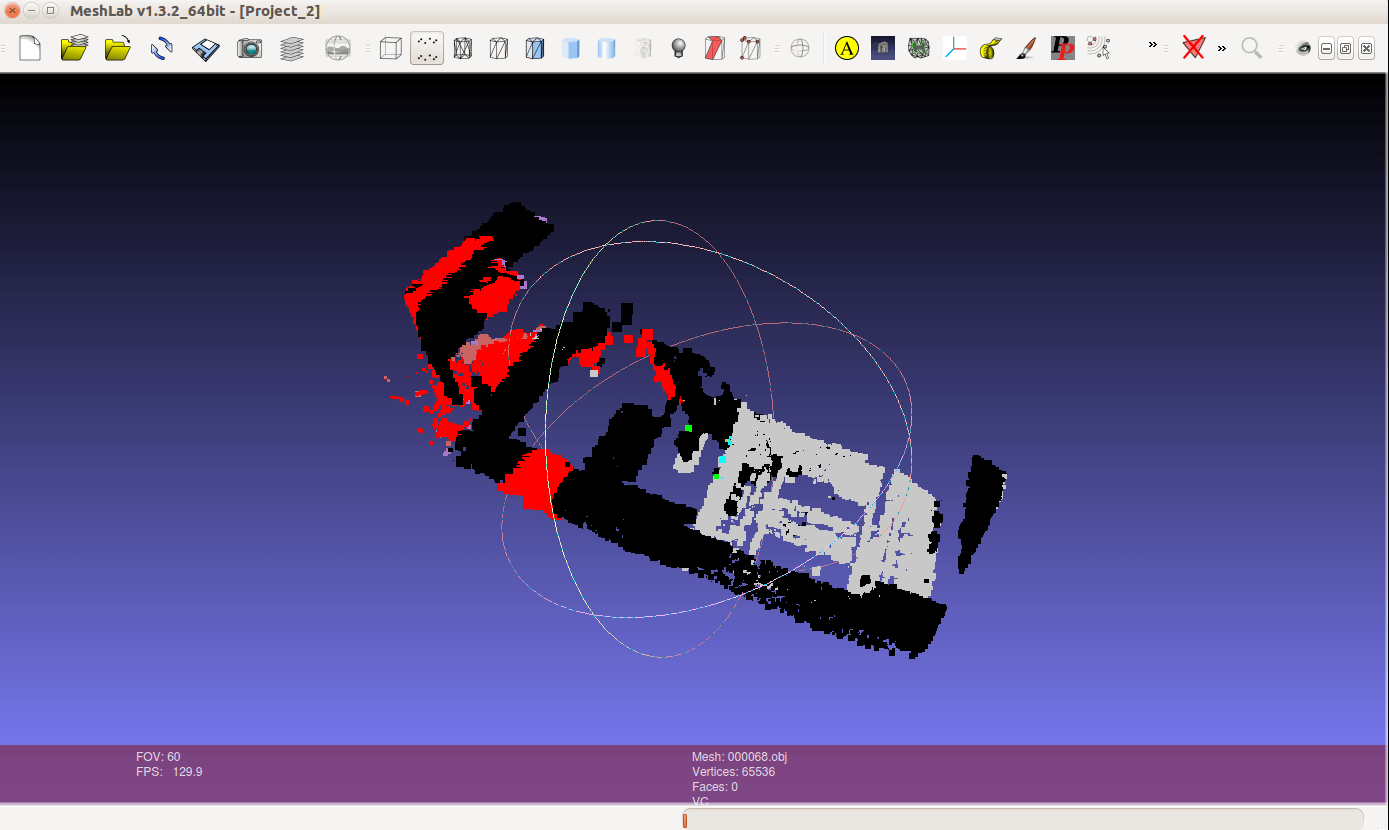Toggle the light bulb lighting switch
This screenshot has width=1389, height=830.
[678, 48]
